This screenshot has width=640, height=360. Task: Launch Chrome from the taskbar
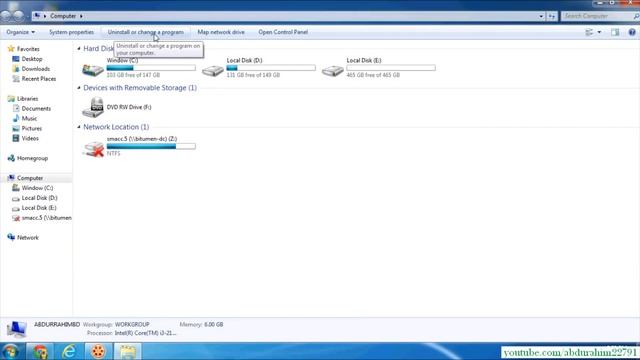[x=40, y=351]
